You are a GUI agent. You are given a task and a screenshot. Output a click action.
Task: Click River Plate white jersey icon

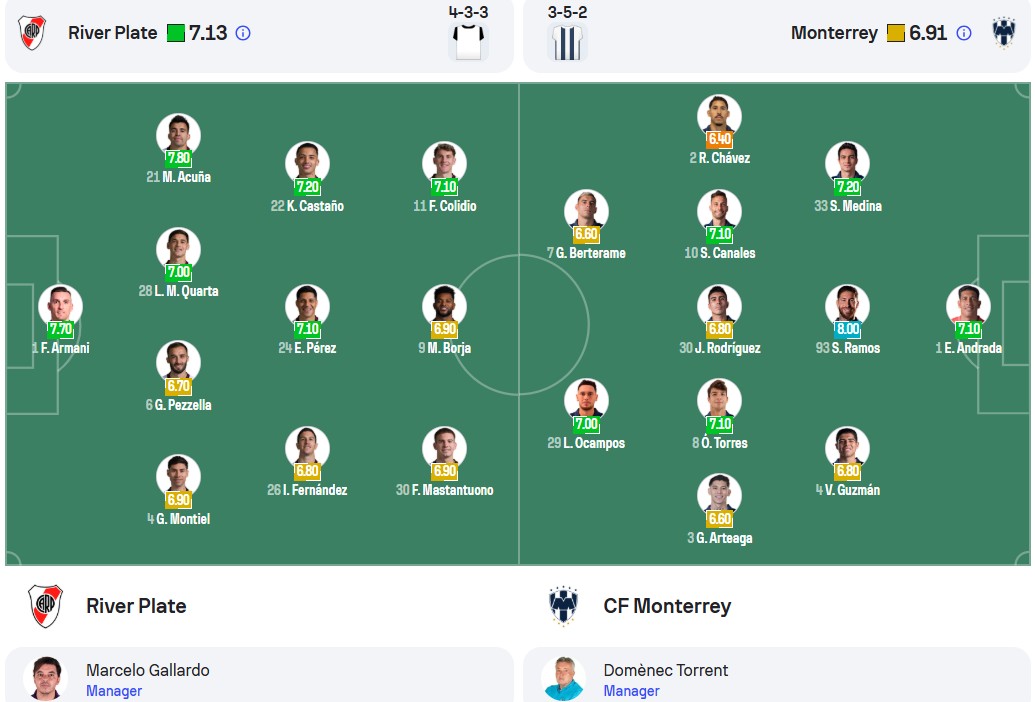coord(469,42)
